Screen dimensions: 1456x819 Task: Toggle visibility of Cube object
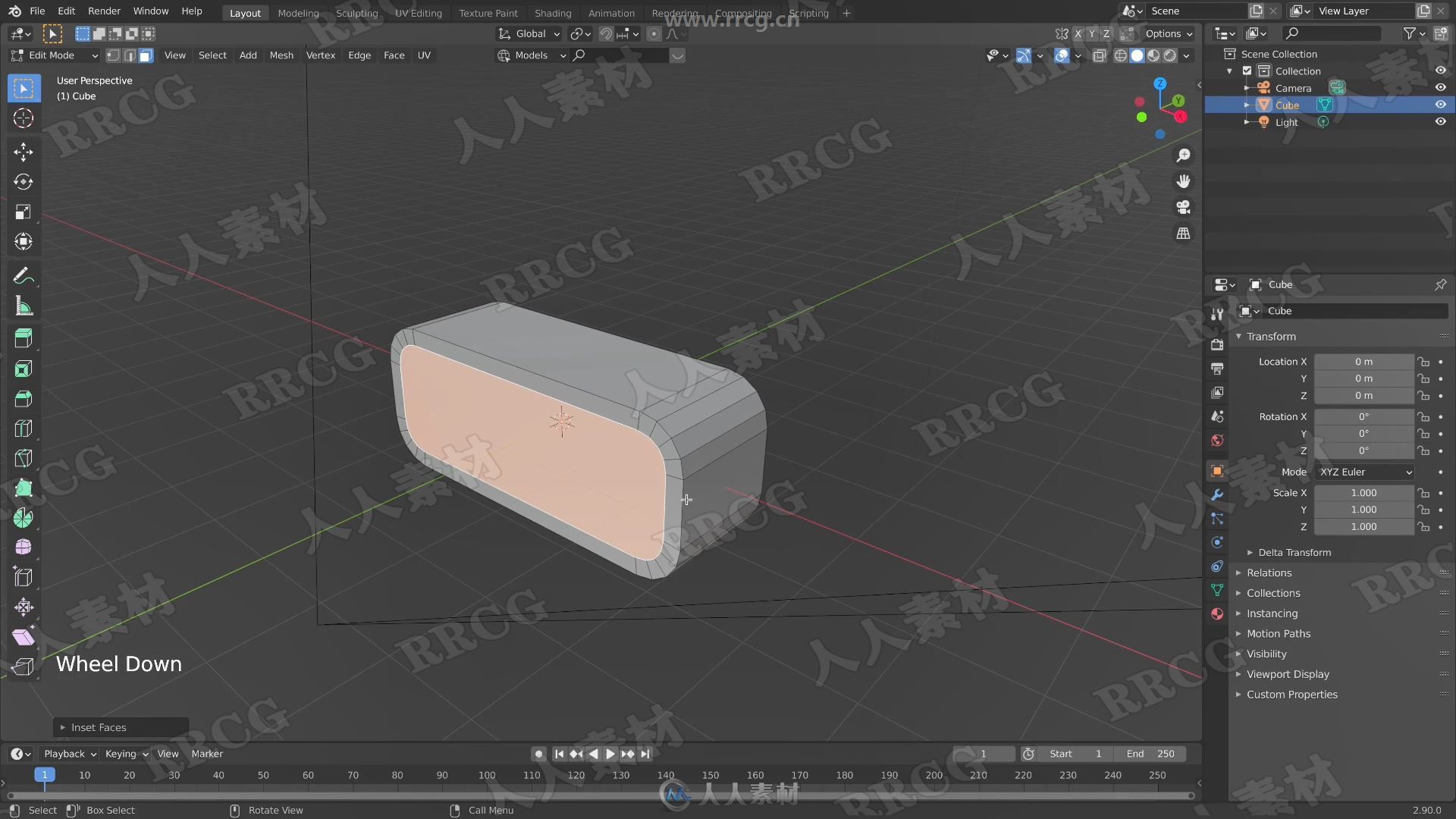[x=1442, y=105]
